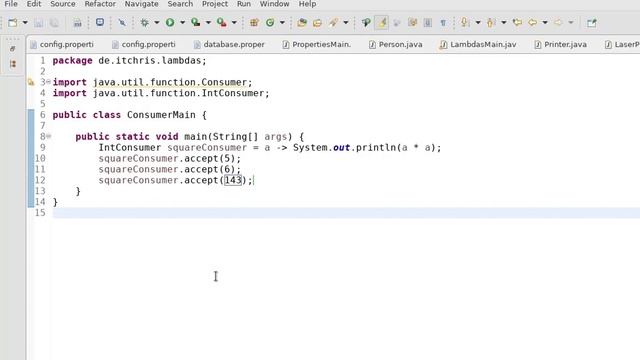Click the Skip All Breakpoints icon
Viewport: 640px width, 360px height.
tap(122, 23)
